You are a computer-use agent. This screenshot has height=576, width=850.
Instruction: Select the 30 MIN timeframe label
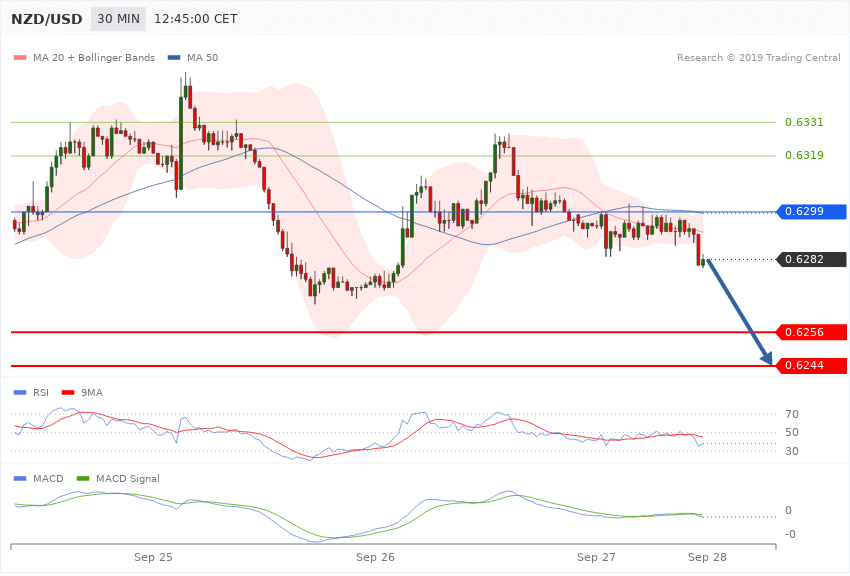click(118, 19)
